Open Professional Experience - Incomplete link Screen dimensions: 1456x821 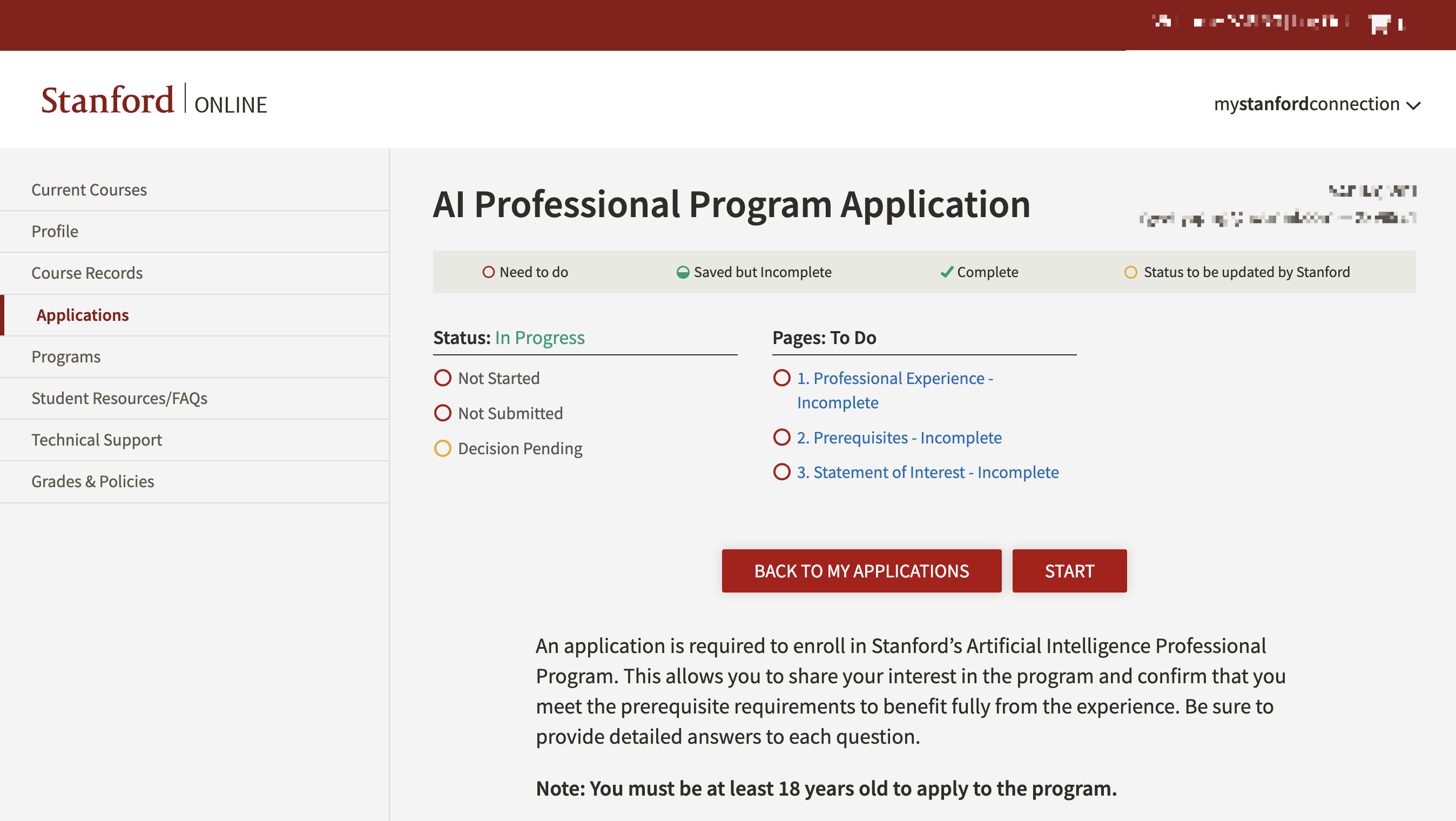pyautogui.click(x=895, y=390)
